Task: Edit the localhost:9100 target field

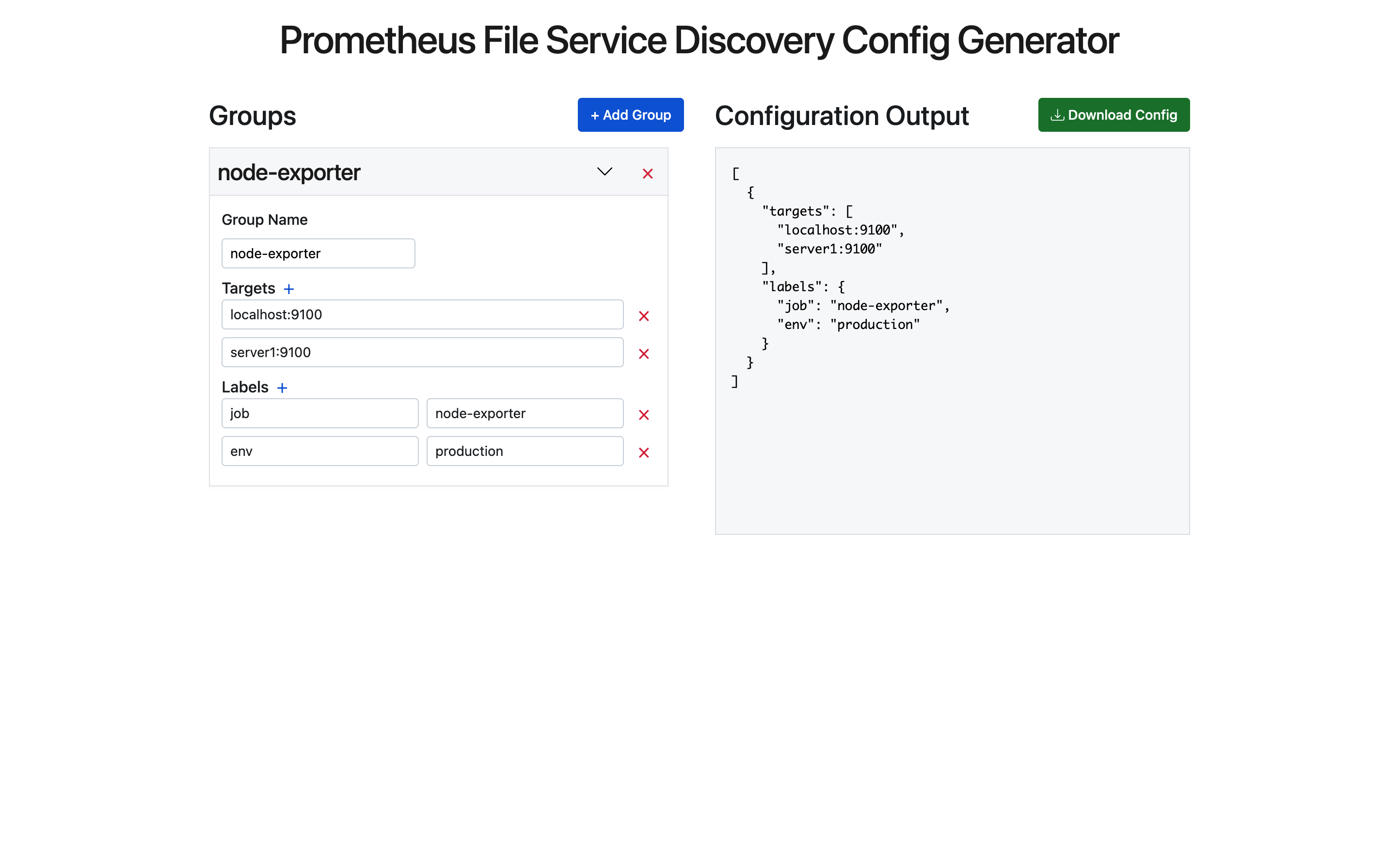Action: coord(422,315)
